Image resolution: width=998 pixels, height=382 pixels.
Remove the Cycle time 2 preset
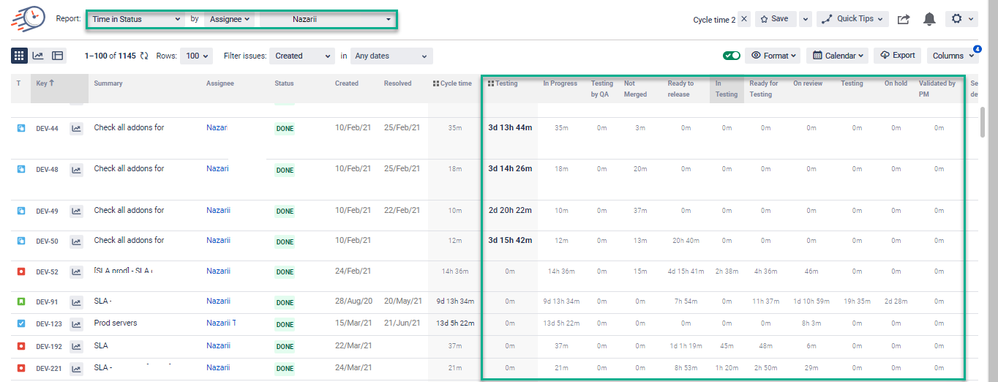click(745, 19)
